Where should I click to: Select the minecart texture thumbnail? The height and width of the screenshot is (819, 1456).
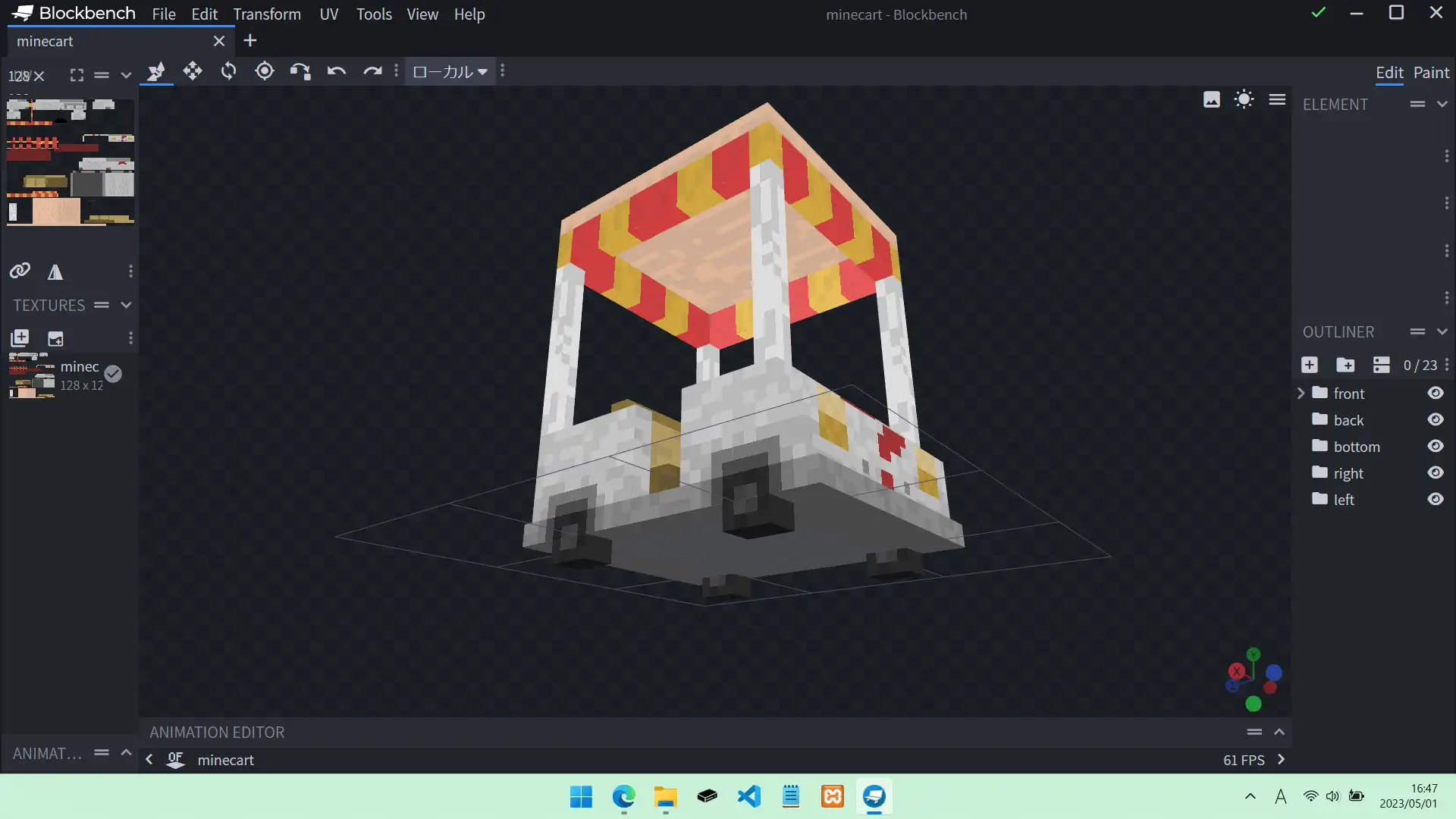tap(32, 375)
